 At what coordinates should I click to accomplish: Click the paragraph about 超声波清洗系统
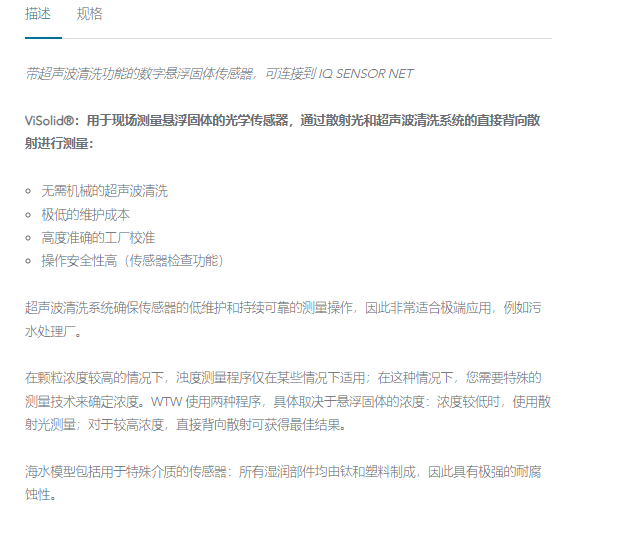coord(283,320)
